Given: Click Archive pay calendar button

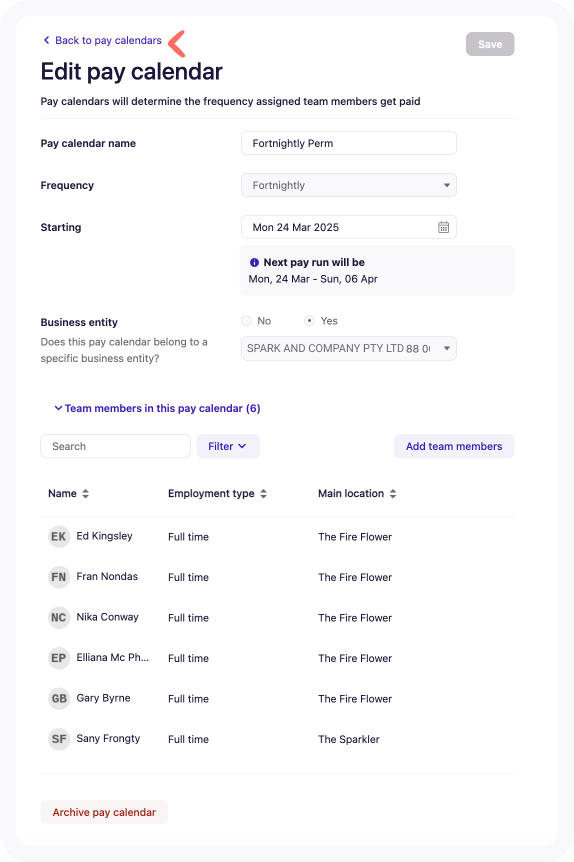Looking at the screenshot, I should coord(104,812).
